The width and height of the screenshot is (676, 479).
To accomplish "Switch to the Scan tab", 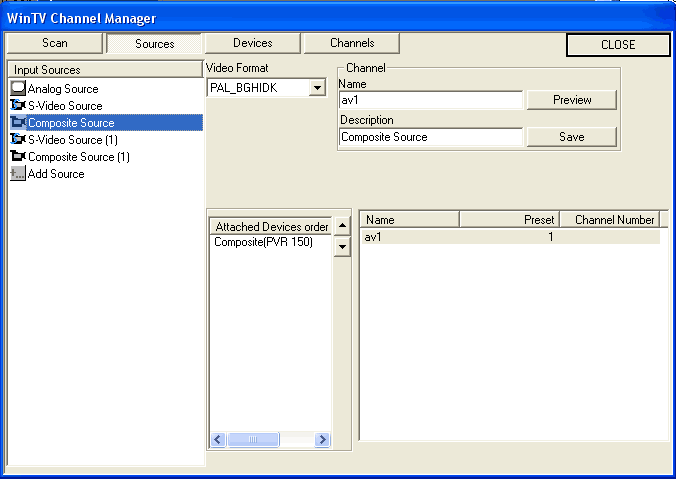I will 54,43.
